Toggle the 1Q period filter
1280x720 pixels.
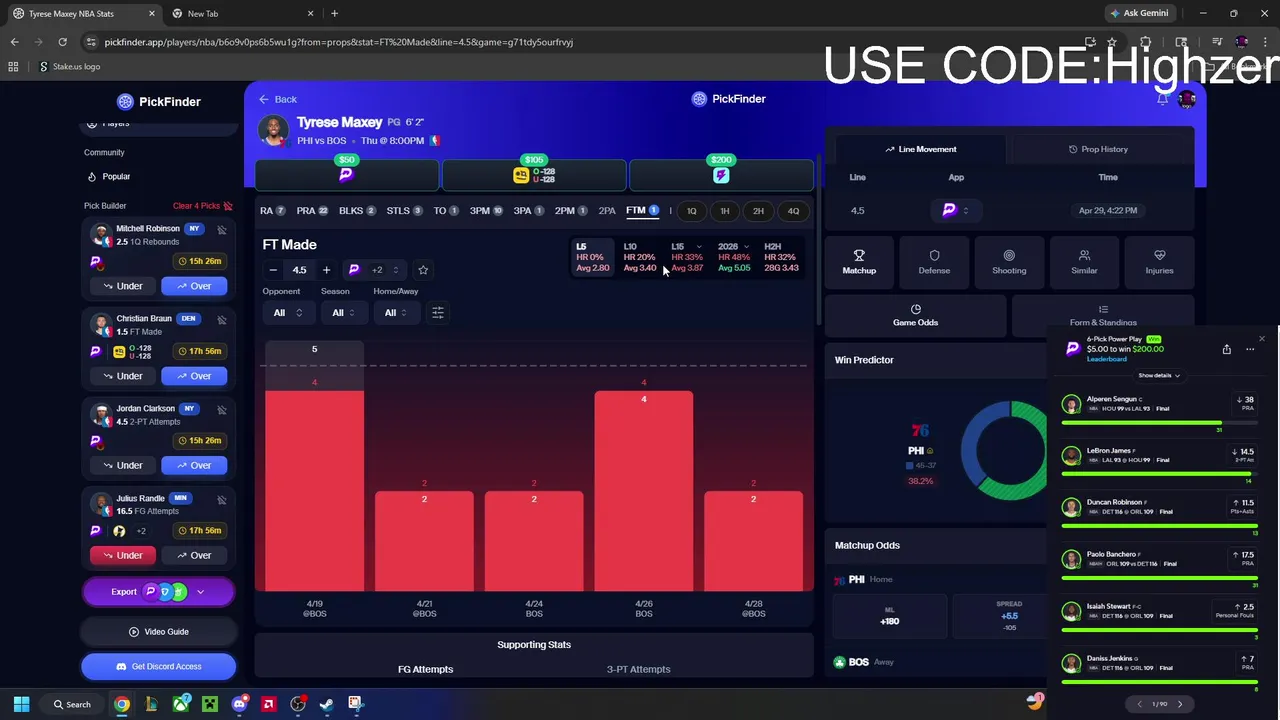point(691,211)
